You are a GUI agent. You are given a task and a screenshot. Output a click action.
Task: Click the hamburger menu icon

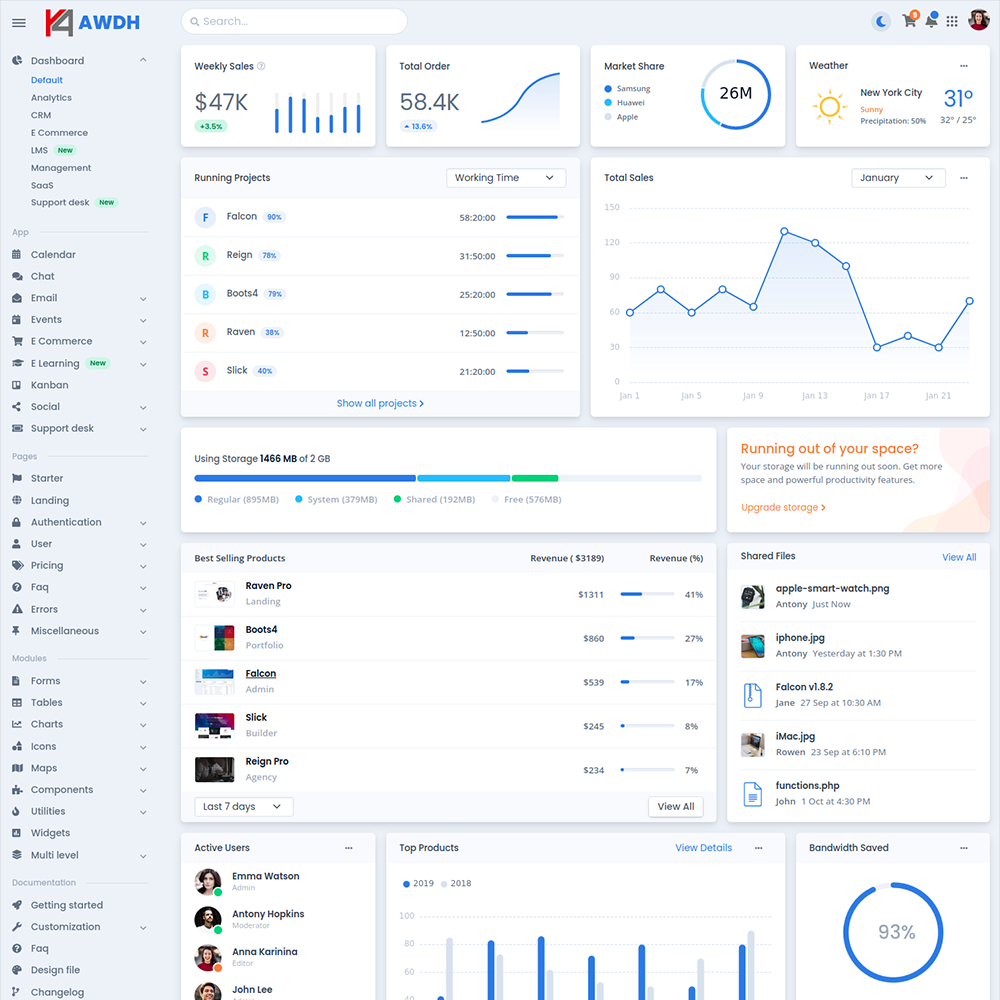19,21
